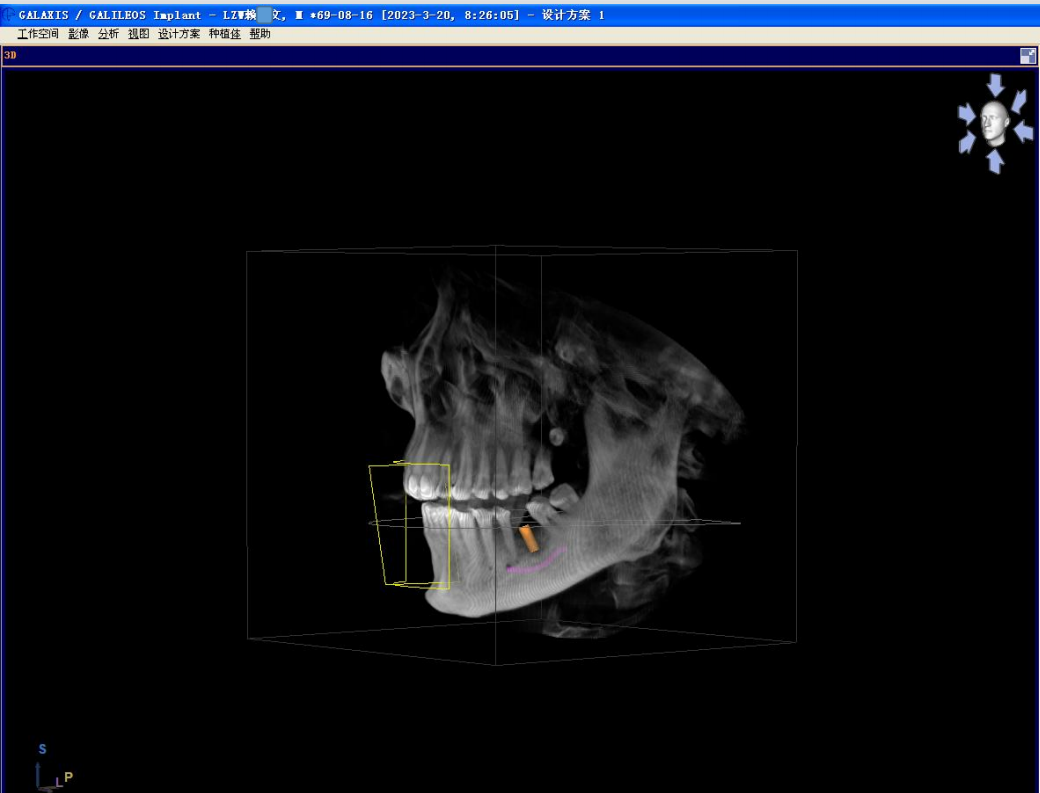
Task: Click the right arrow beside the head model
Action: (x=1023, y=131)
